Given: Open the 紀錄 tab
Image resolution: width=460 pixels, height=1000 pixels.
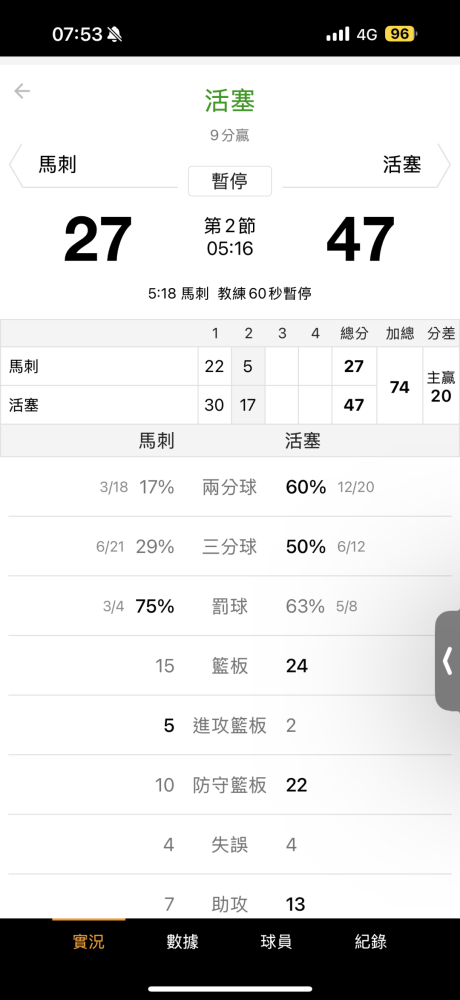Looking at the screenshot, I should (x=371, y=941).
